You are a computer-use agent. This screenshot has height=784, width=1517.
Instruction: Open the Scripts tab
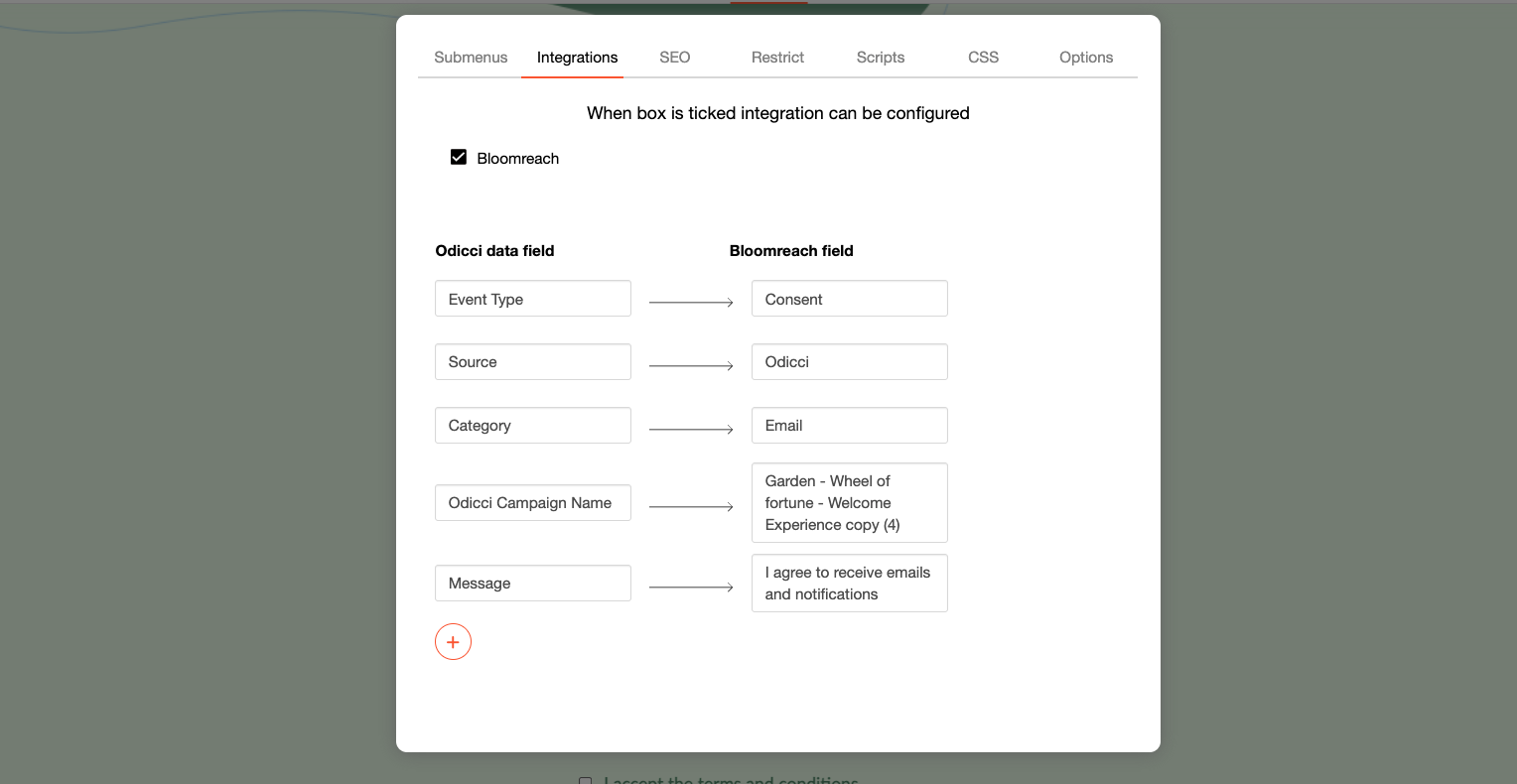(x=880, y=58)
